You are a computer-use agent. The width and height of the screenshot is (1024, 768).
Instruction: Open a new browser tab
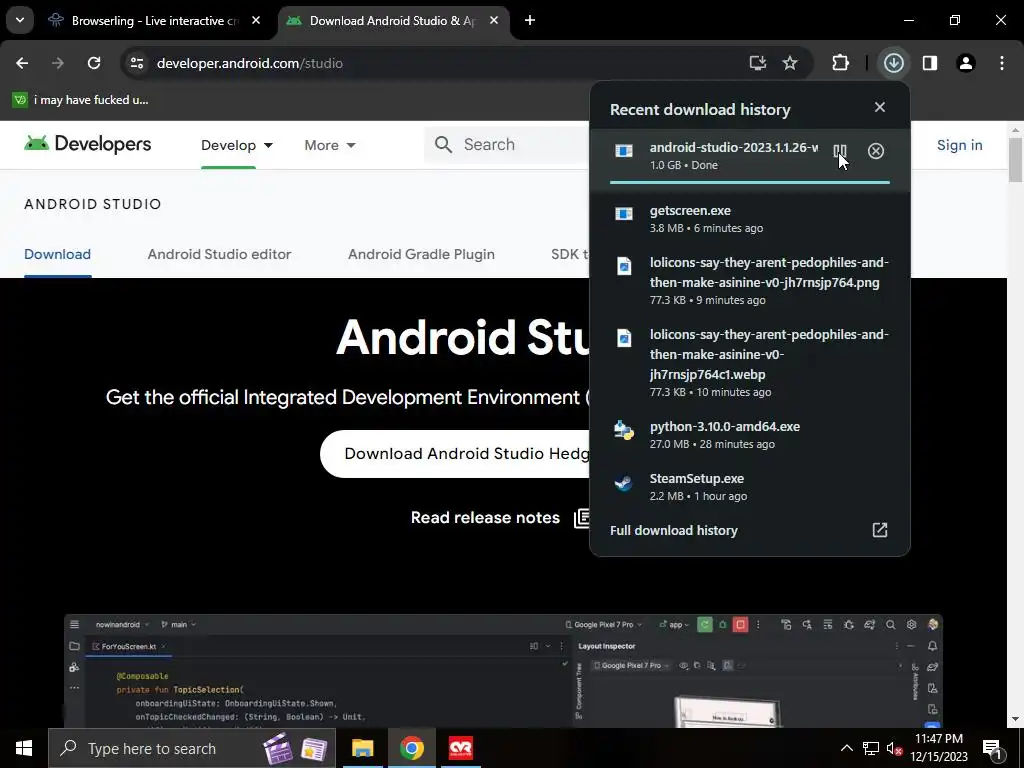click(x=530, y=20)
